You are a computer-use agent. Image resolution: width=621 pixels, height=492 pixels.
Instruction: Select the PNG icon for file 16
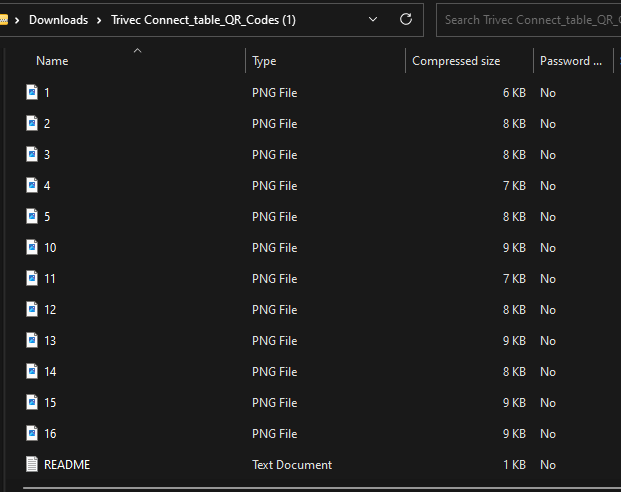click(32, 433)
